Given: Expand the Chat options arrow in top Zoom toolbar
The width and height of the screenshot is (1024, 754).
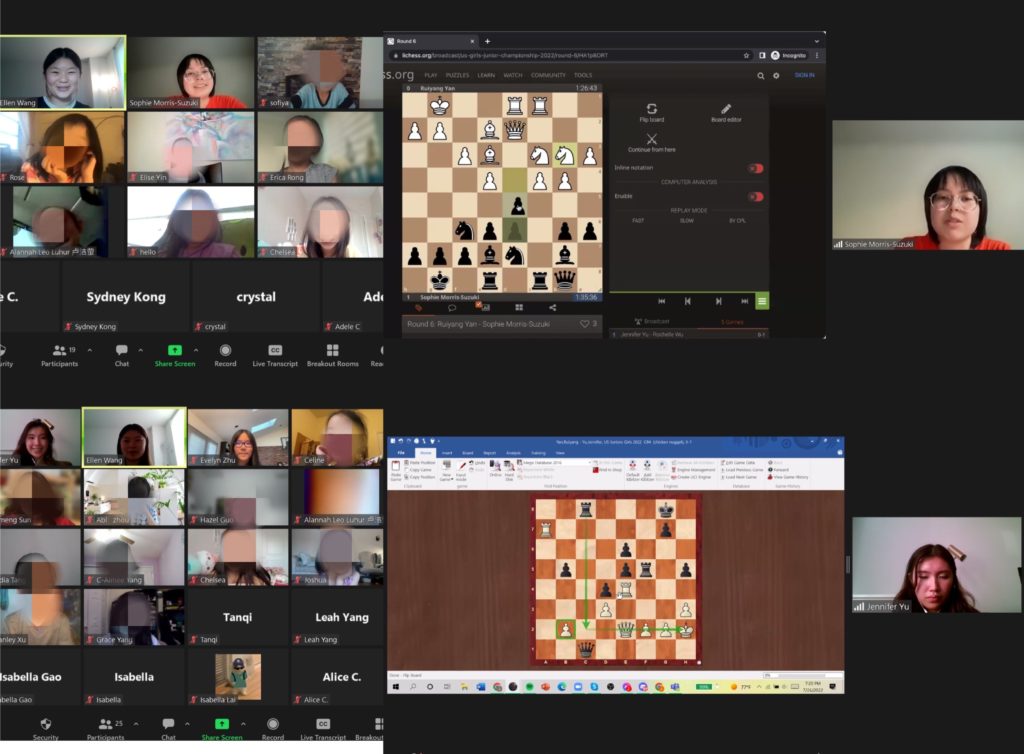Looking at the screenshot, I should (140, 351).
